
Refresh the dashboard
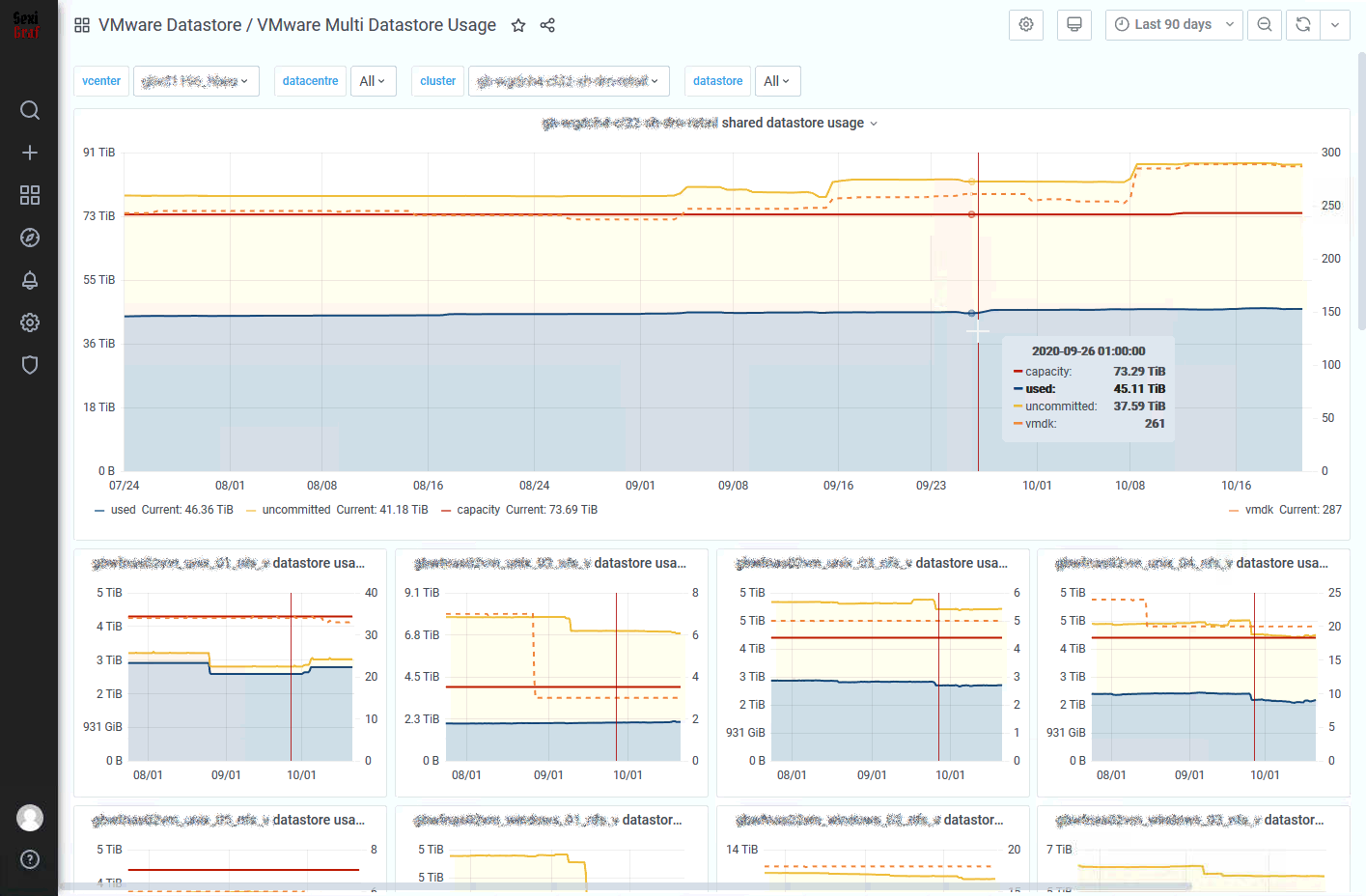(x=1303, y=25)
